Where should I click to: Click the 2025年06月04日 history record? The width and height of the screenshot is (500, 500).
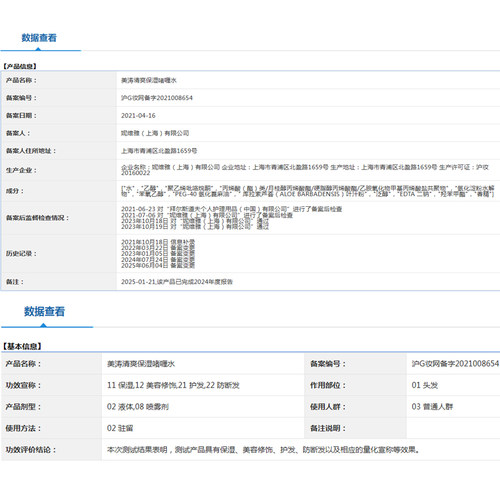point(158,265)
